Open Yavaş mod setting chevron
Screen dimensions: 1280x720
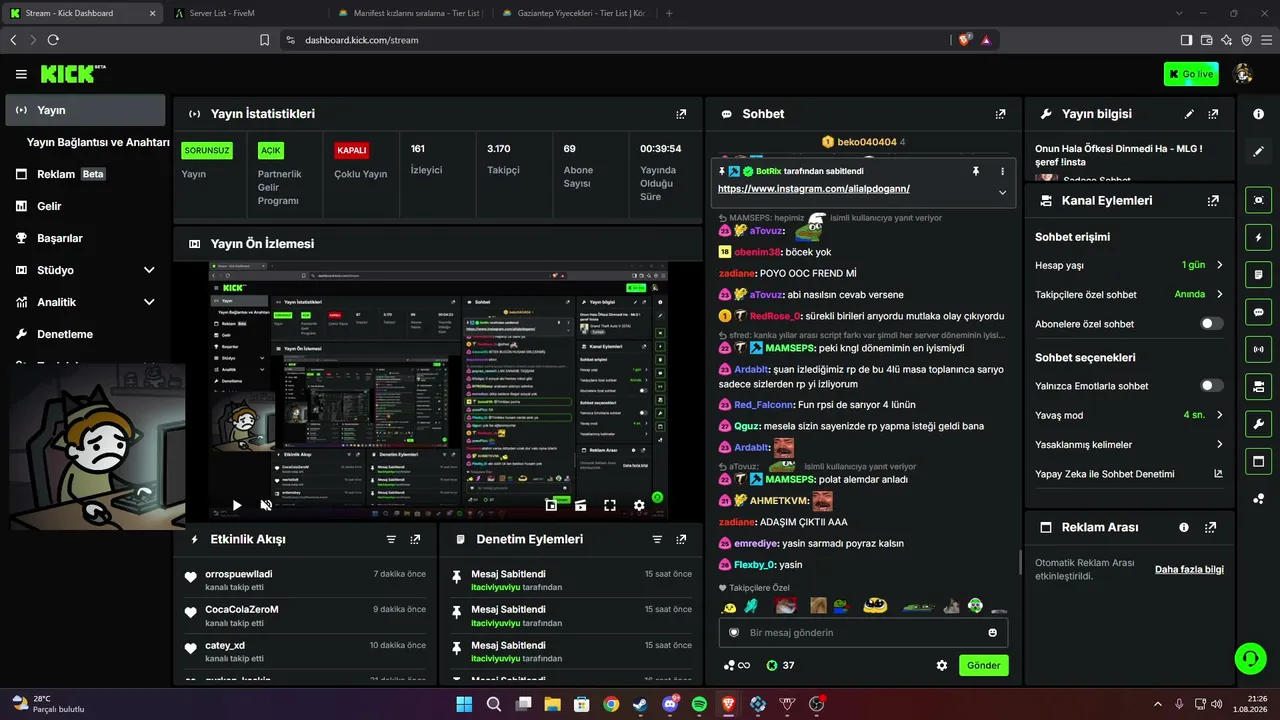(1219, 415)
